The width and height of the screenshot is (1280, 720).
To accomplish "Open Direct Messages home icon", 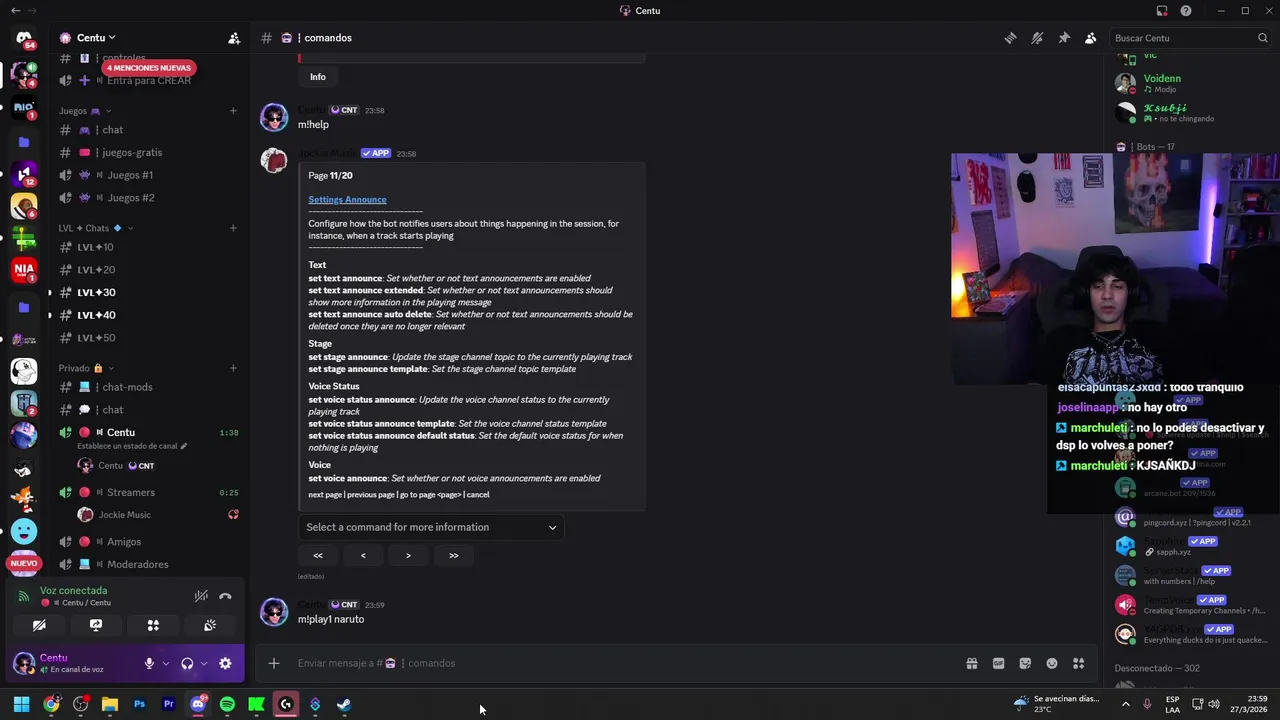I will point(24,38).
